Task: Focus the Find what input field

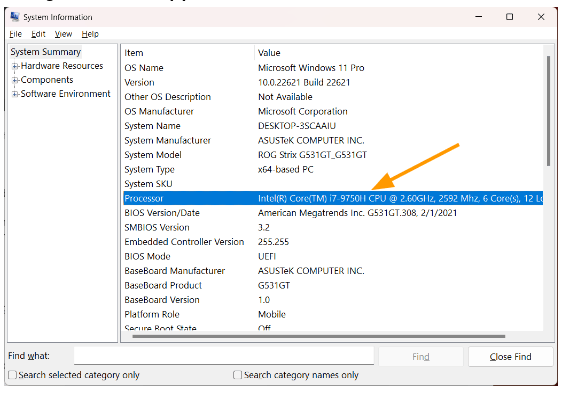Action: tap(224, 355)
